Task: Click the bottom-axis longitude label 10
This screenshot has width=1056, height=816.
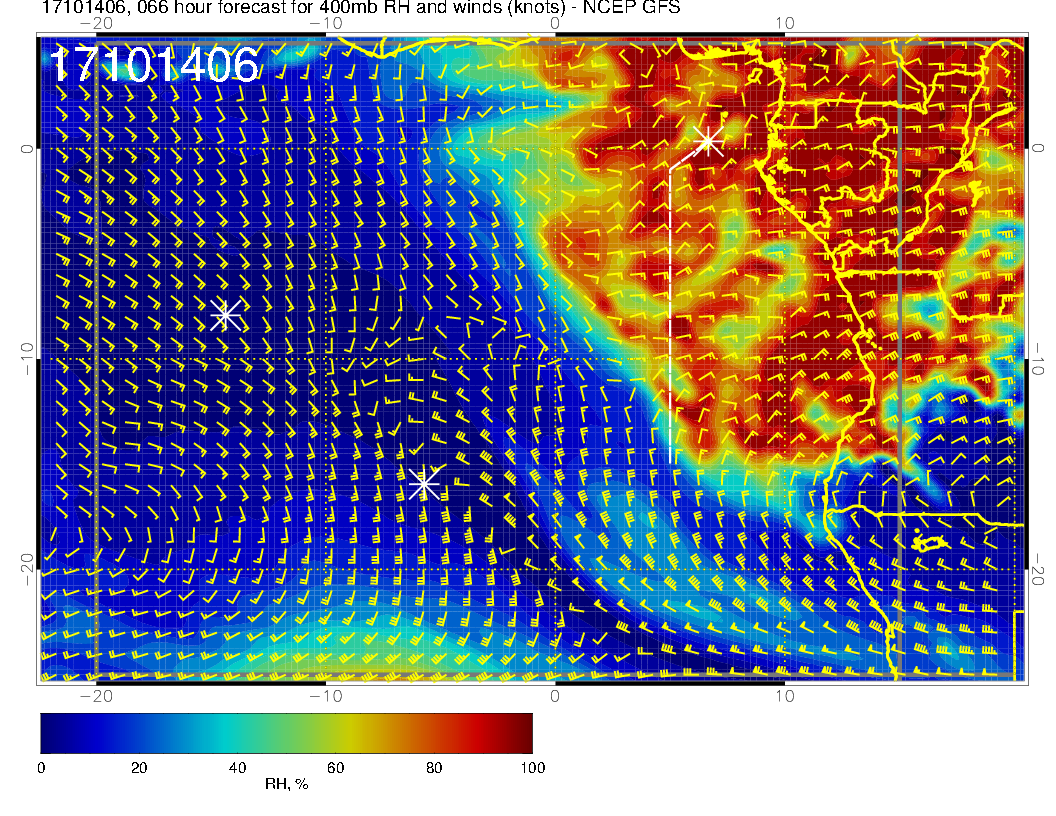Action: click(x=785, y=696)
